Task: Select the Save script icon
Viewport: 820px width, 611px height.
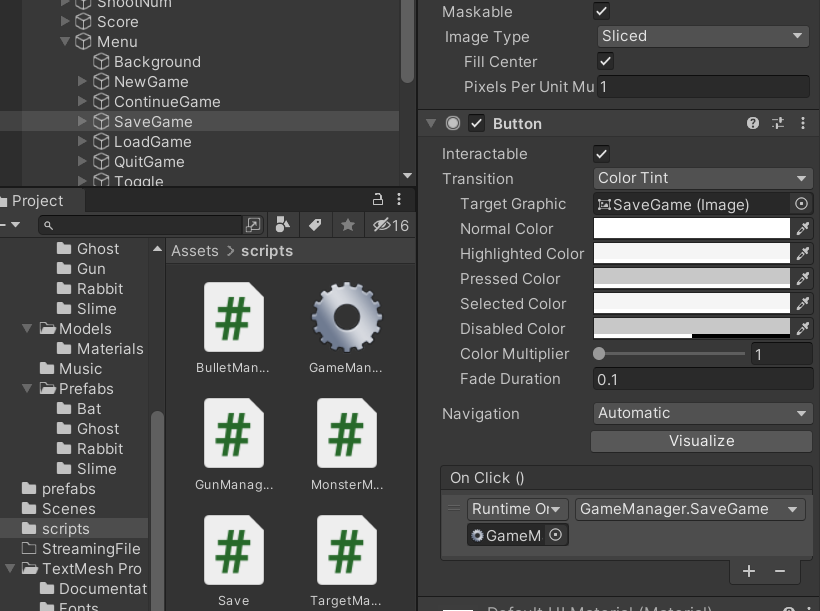Action: click(234, 550)
